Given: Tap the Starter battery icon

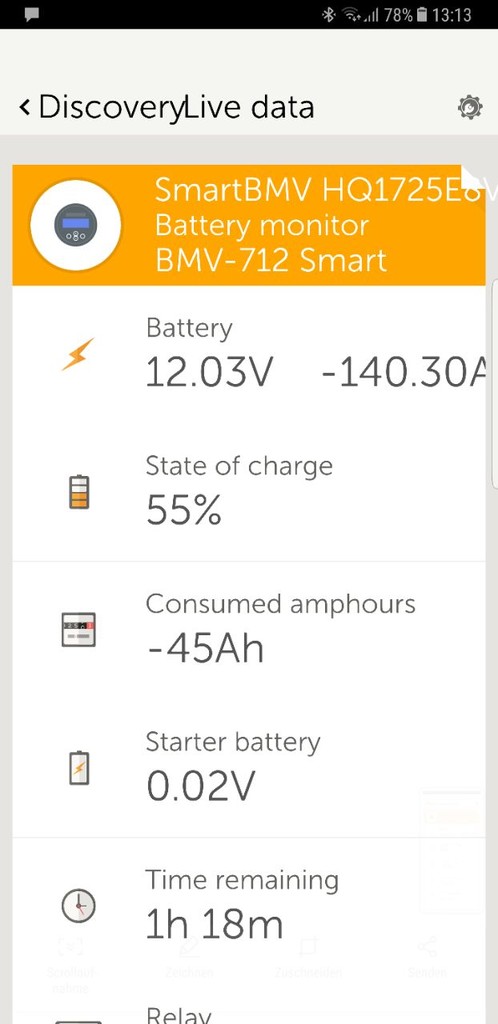Looking at the screenshot, I should click(x=79, y=768).
